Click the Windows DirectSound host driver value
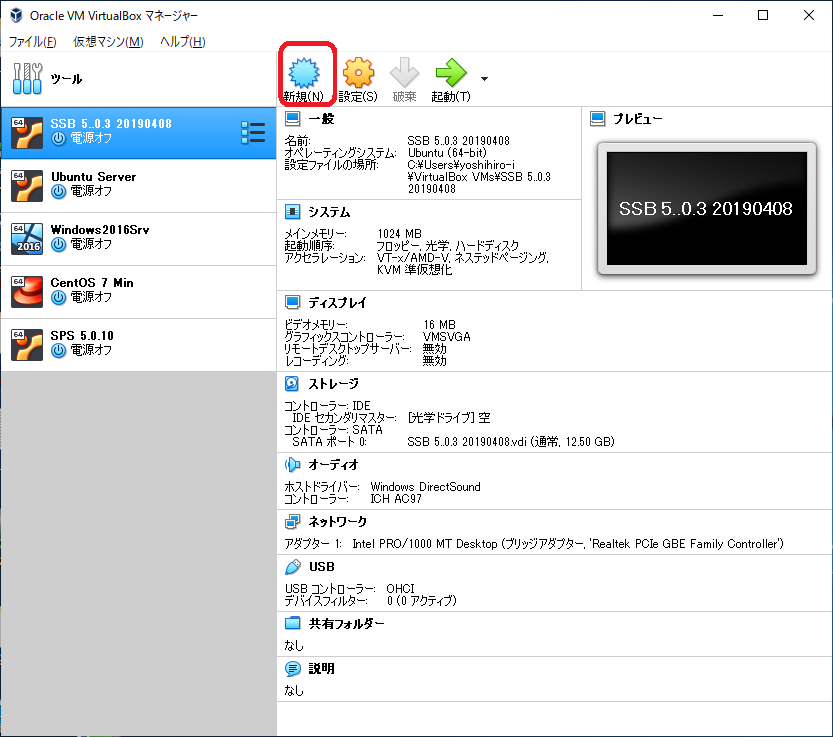833x737 pixels. click(x=426, y=487)
